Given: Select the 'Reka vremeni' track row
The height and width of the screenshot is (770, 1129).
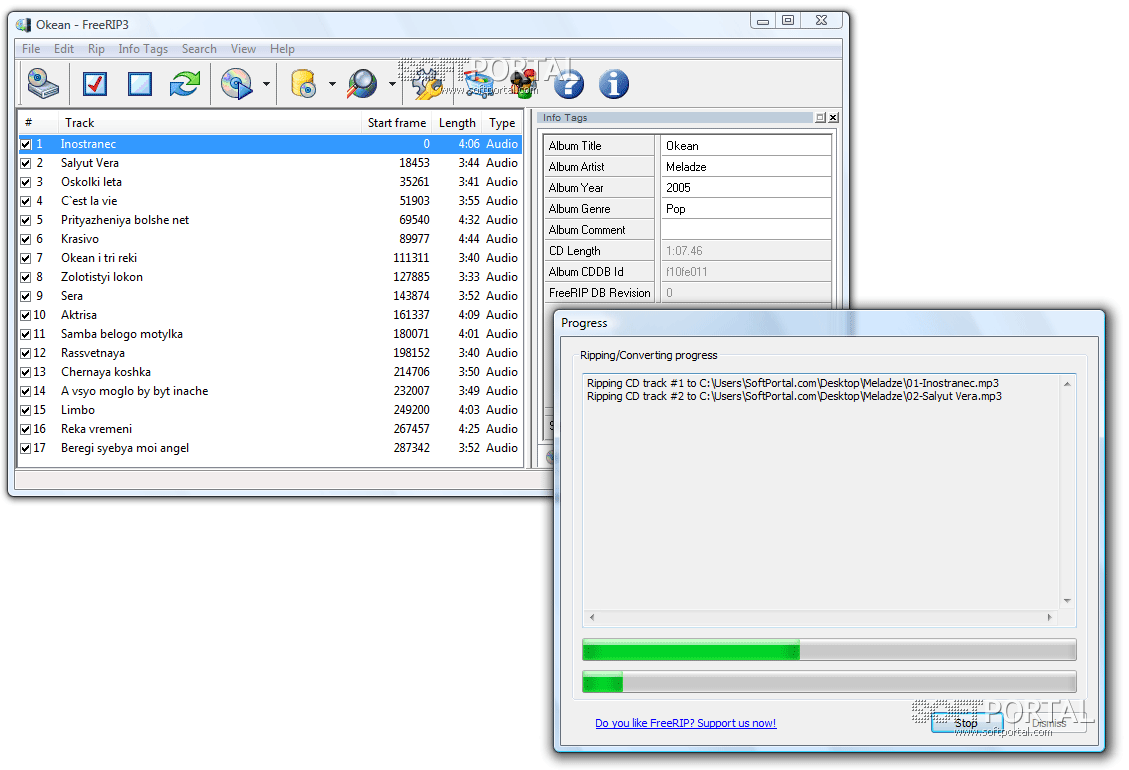Looking at the screenshot, I should [x=271, y=429].
